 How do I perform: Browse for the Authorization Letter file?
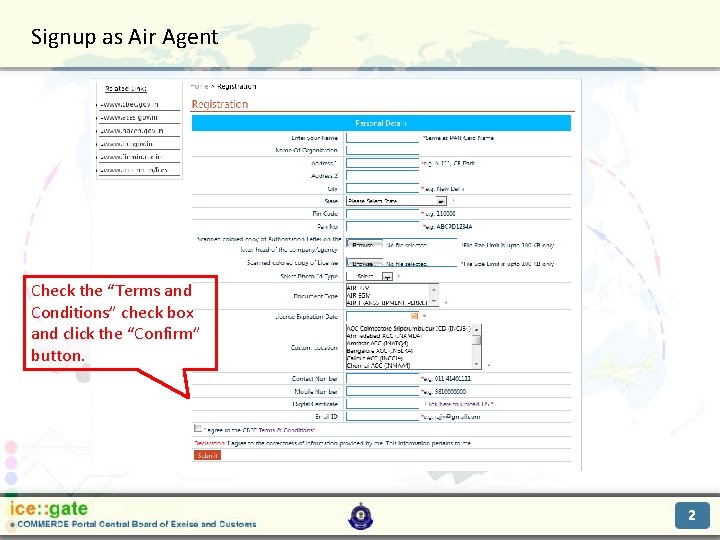[365, 245]
